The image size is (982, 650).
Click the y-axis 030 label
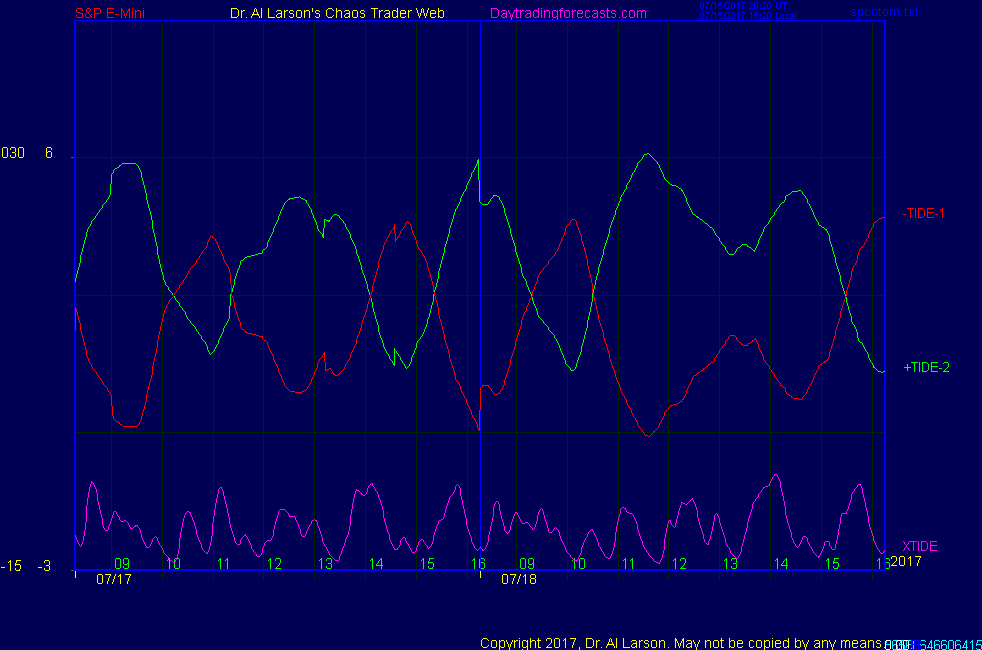13,153
